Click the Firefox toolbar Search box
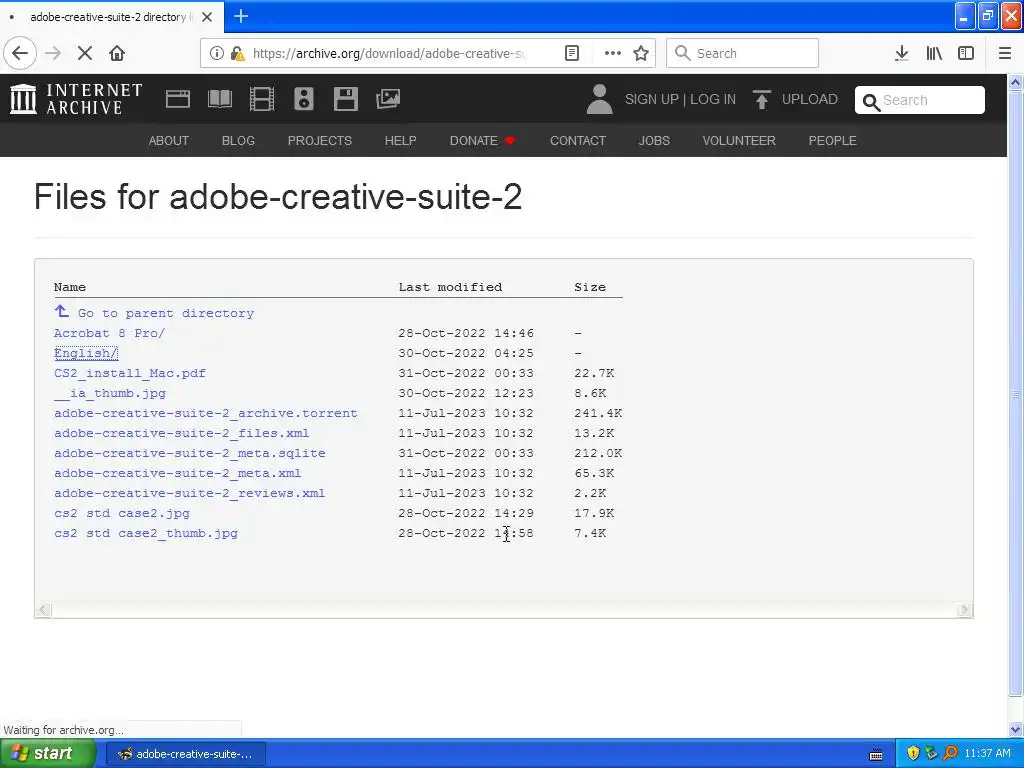 (742, 53)
